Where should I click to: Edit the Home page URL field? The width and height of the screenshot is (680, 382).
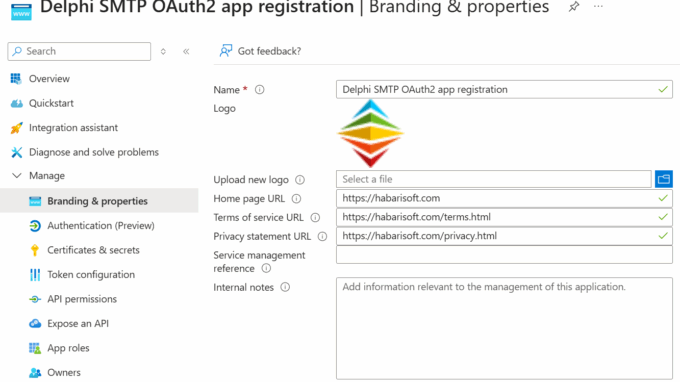point(504,198)
